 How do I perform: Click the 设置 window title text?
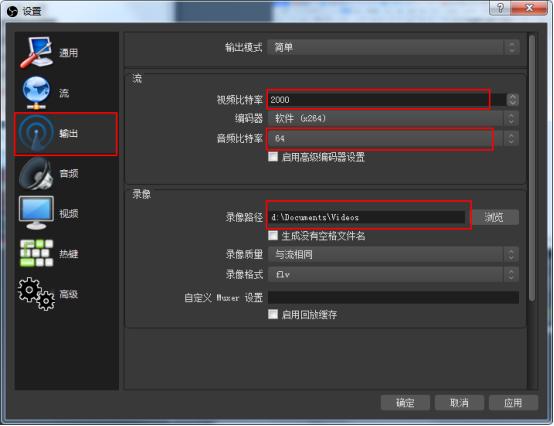pos(32,11)
